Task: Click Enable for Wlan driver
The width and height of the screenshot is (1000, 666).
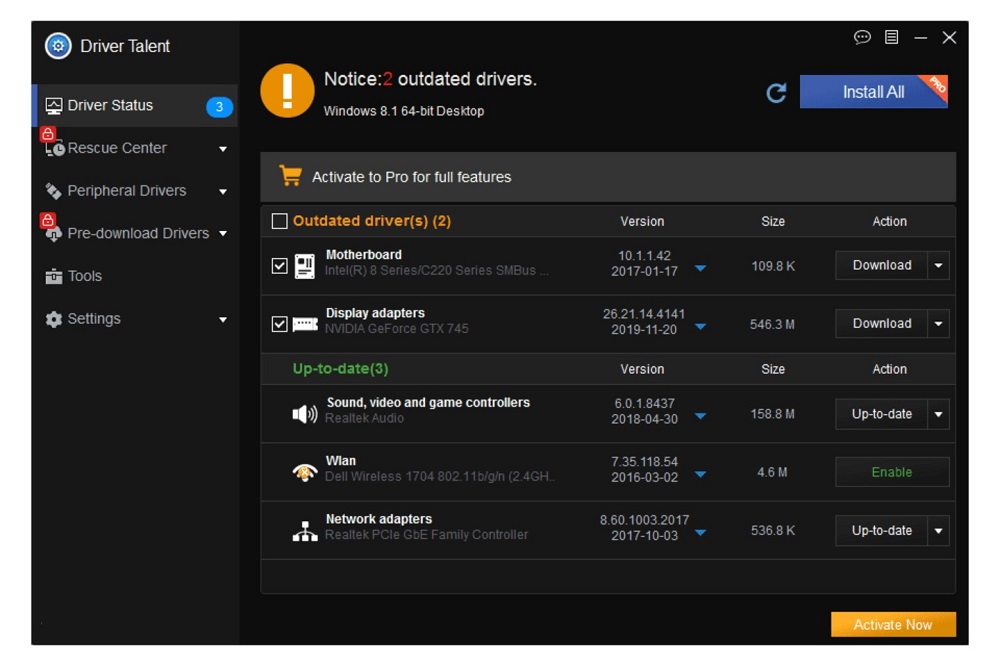Action: [x=892, y=472]
